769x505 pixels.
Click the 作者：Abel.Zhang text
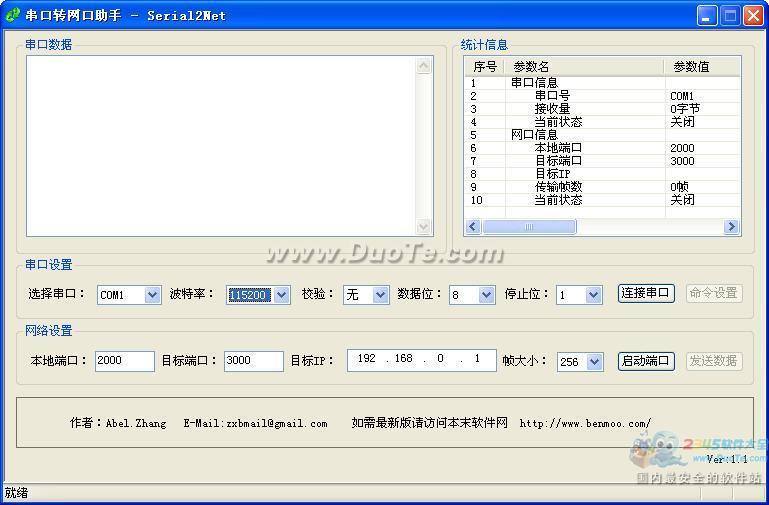pos(118,423)
